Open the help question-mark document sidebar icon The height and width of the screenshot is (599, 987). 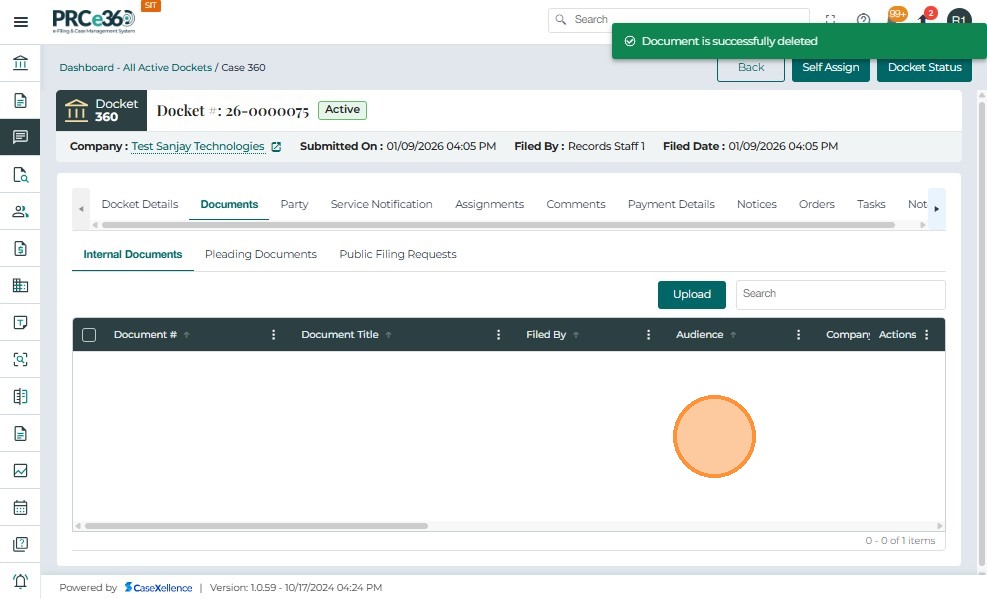point(20,544)
